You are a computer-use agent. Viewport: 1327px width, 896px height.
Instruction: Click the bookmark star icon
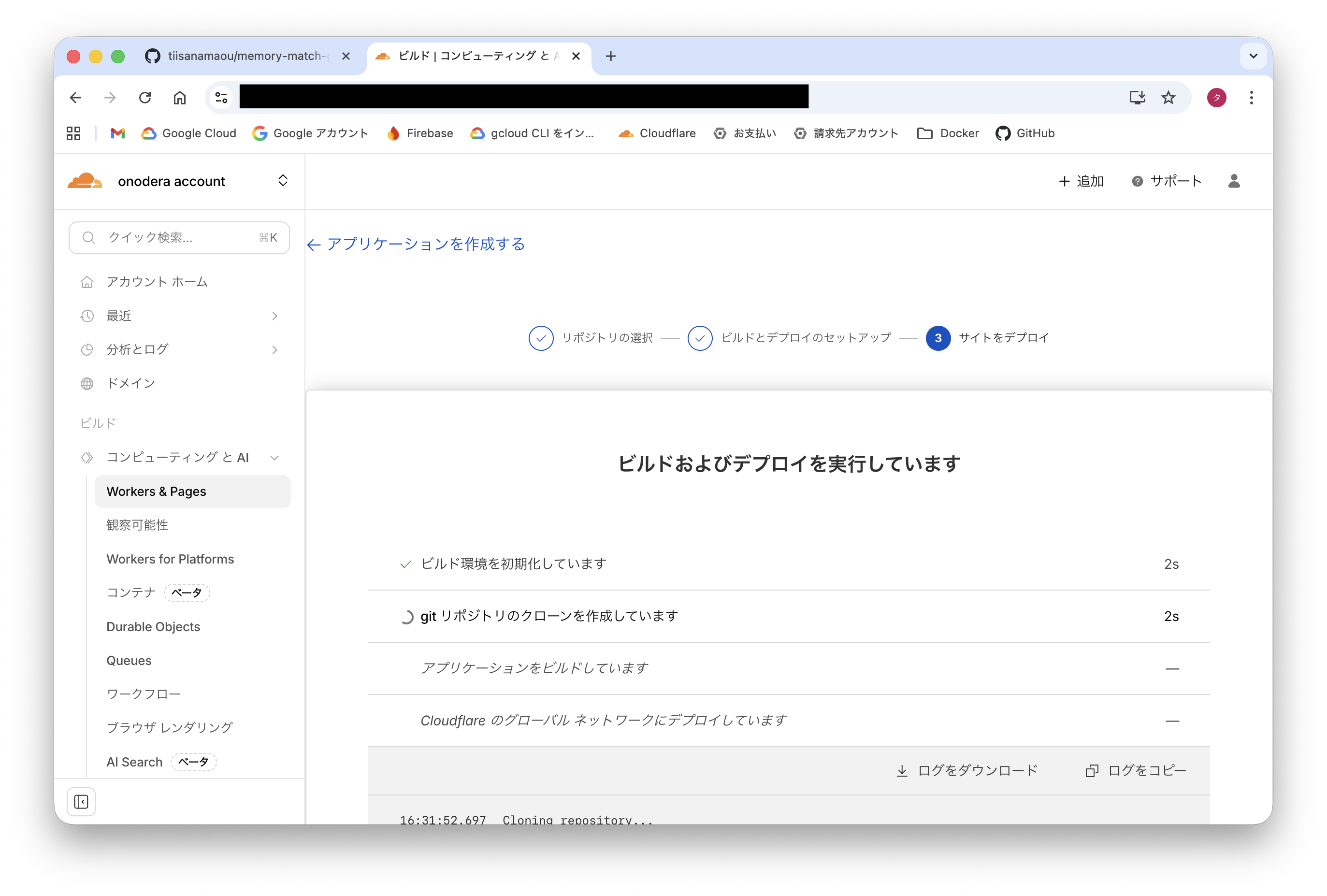1168,98
